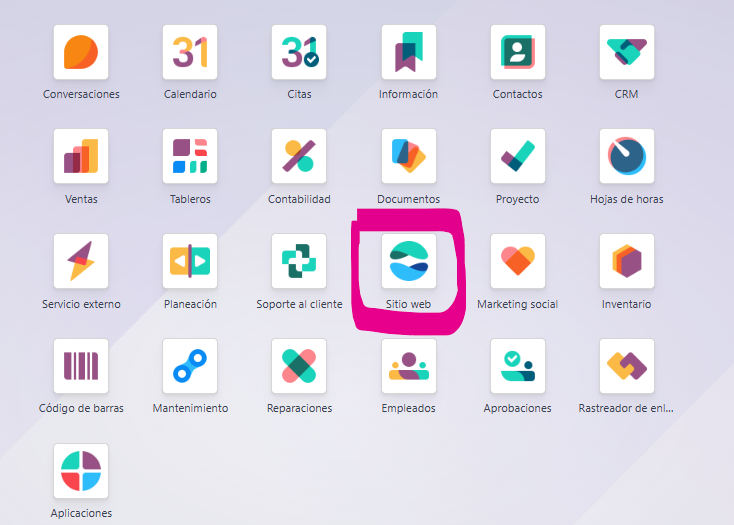Open the Sitio web app
The height and width of the screenshot is (525, 734).
pos(408,262)
